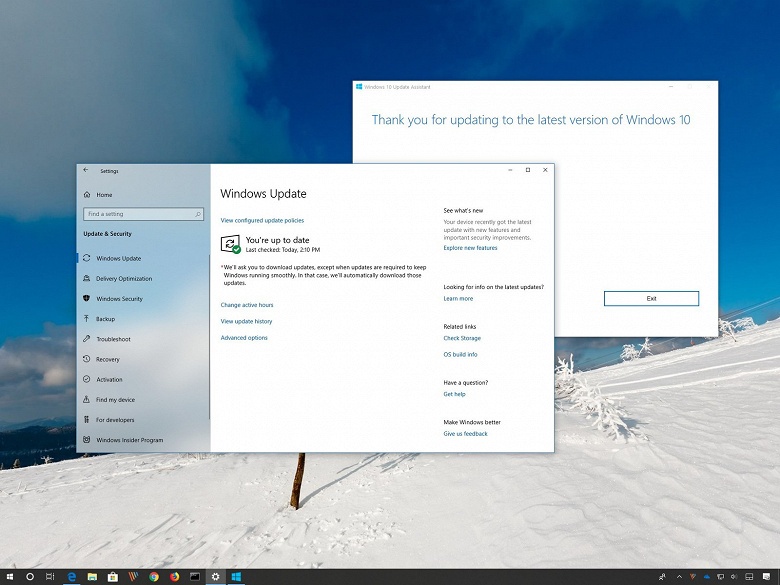The height and width of the screenshot is (585, 780).
Task: Click the Settings back arrow
Action: (86, 170)
